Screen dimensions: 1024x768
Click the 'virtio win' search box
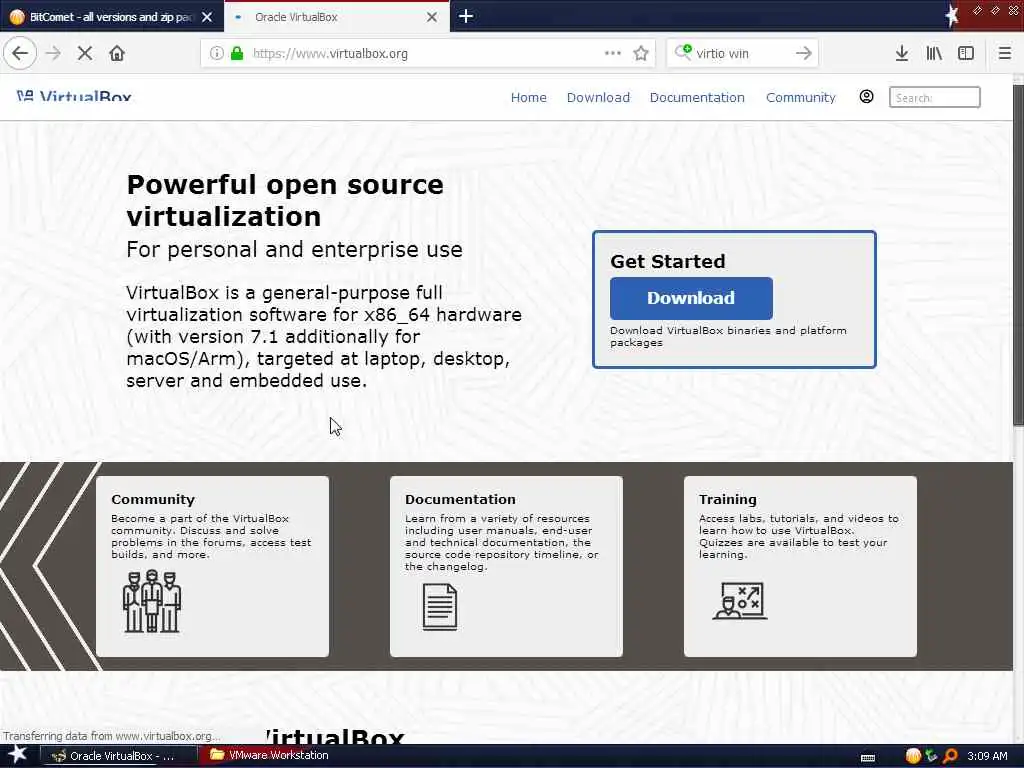[743, 53]
